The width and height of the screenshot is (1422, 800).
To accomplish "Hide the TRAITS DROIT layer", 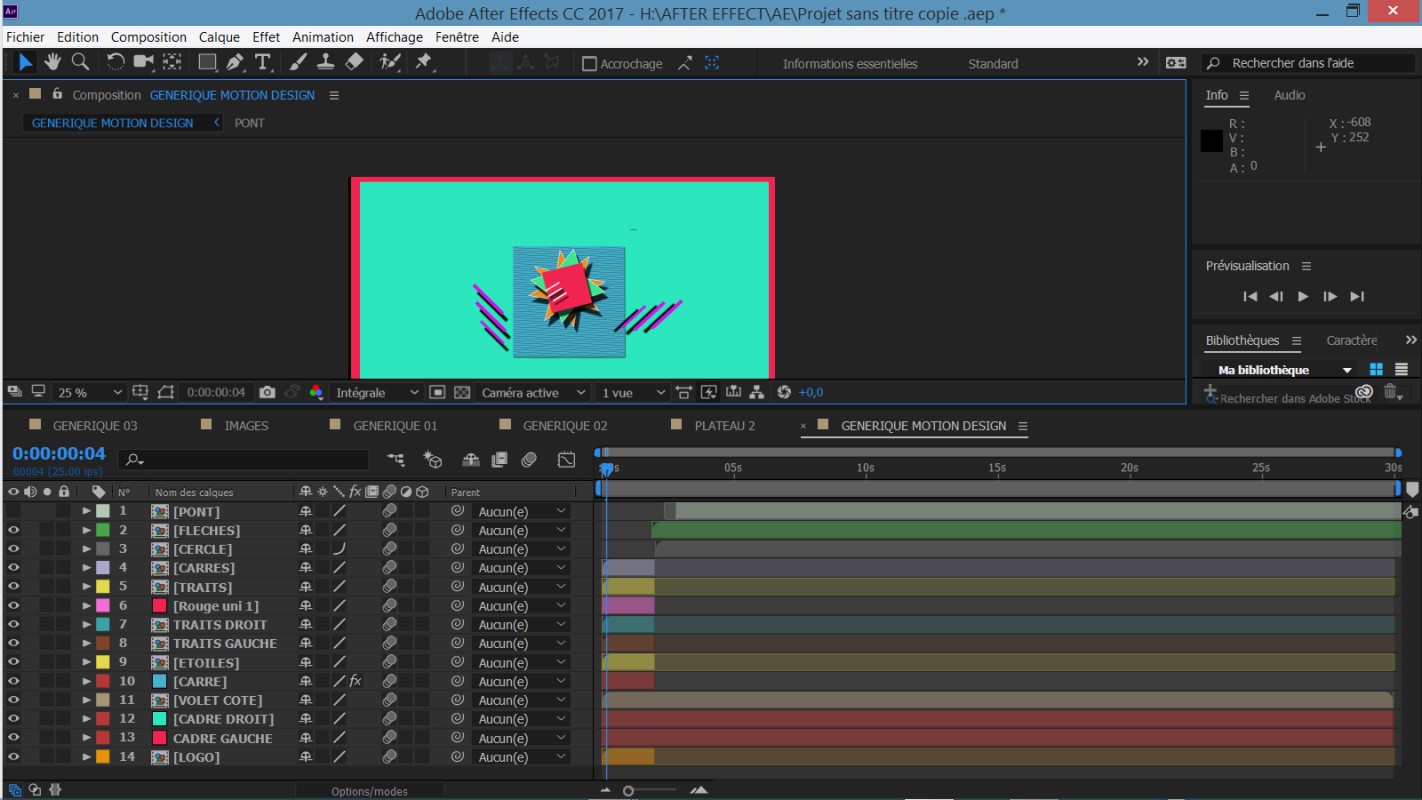I will (13, 624).
